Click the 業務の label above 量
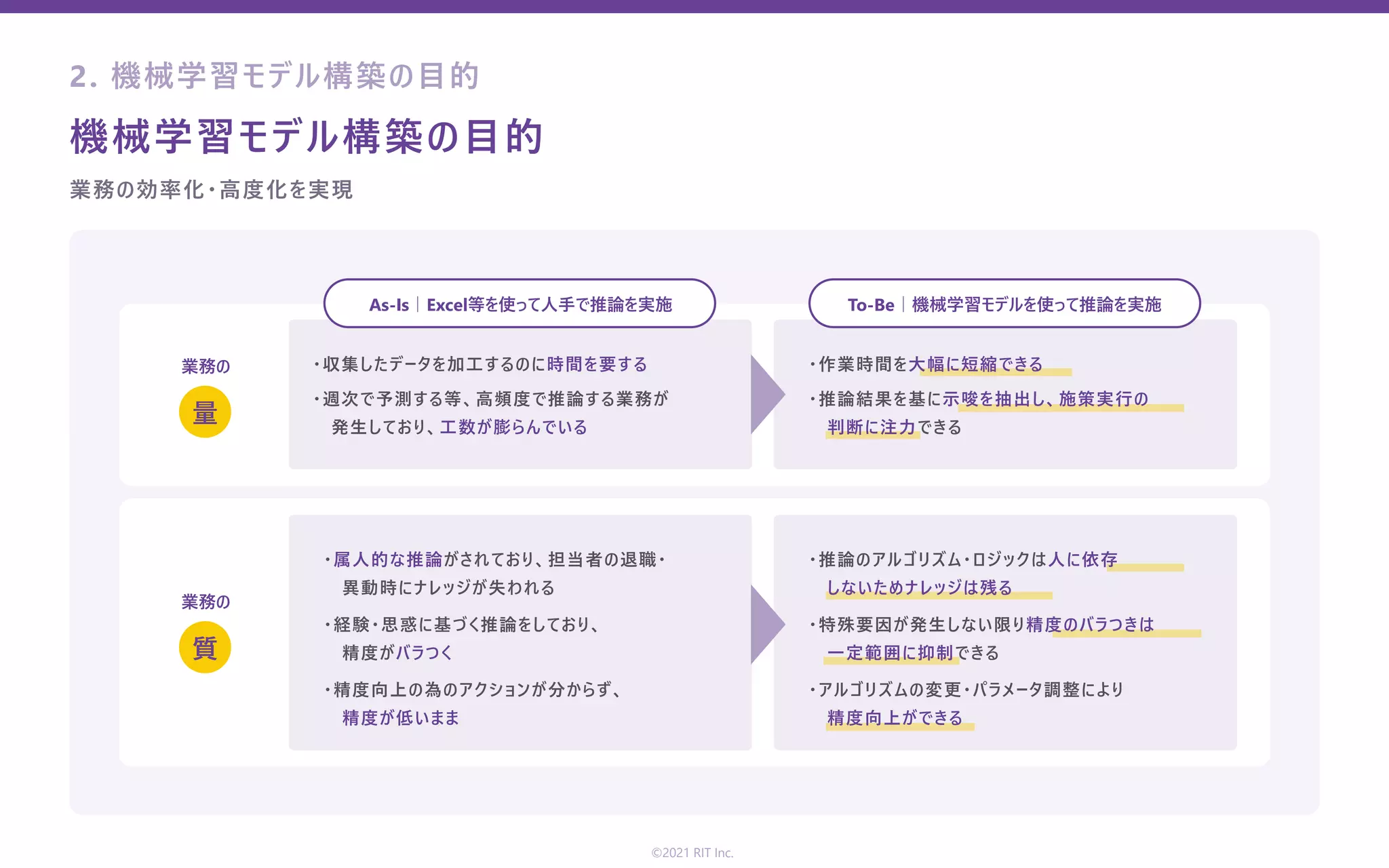1389x868 pixels. click(x=206, y=366)
